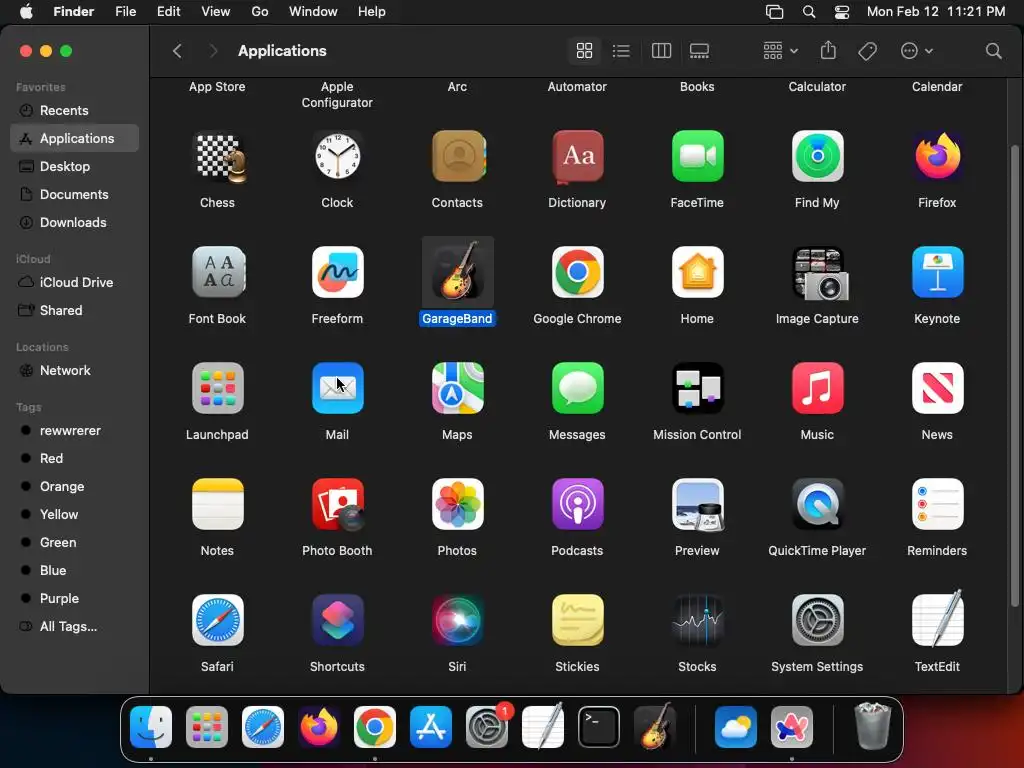Image resolution: width=1024 pixels, height=768 pixels.
Task: Open the Keynote app icon
Action: 937,272
